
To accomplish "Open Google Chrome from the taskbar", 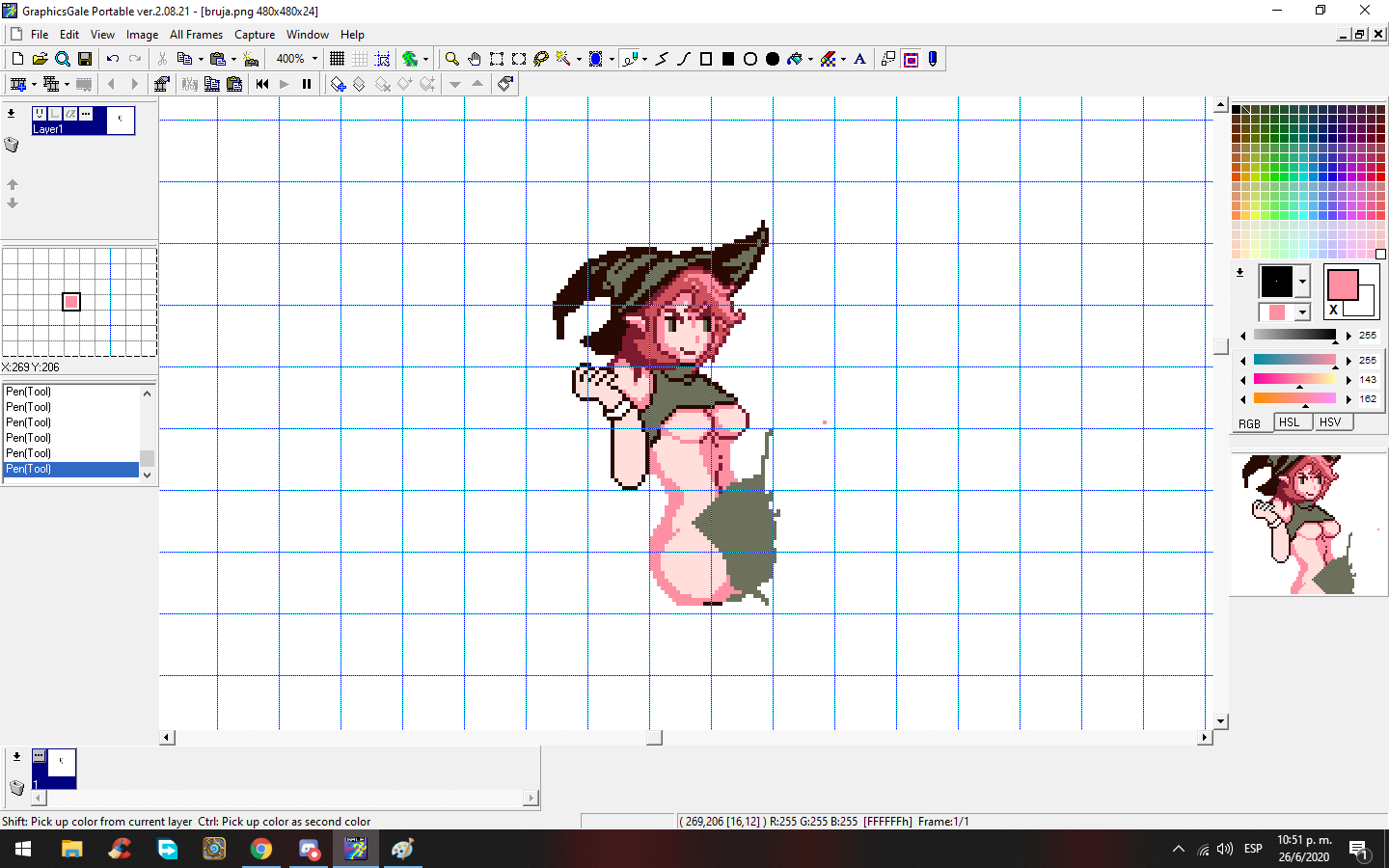I will coord(261,849).
